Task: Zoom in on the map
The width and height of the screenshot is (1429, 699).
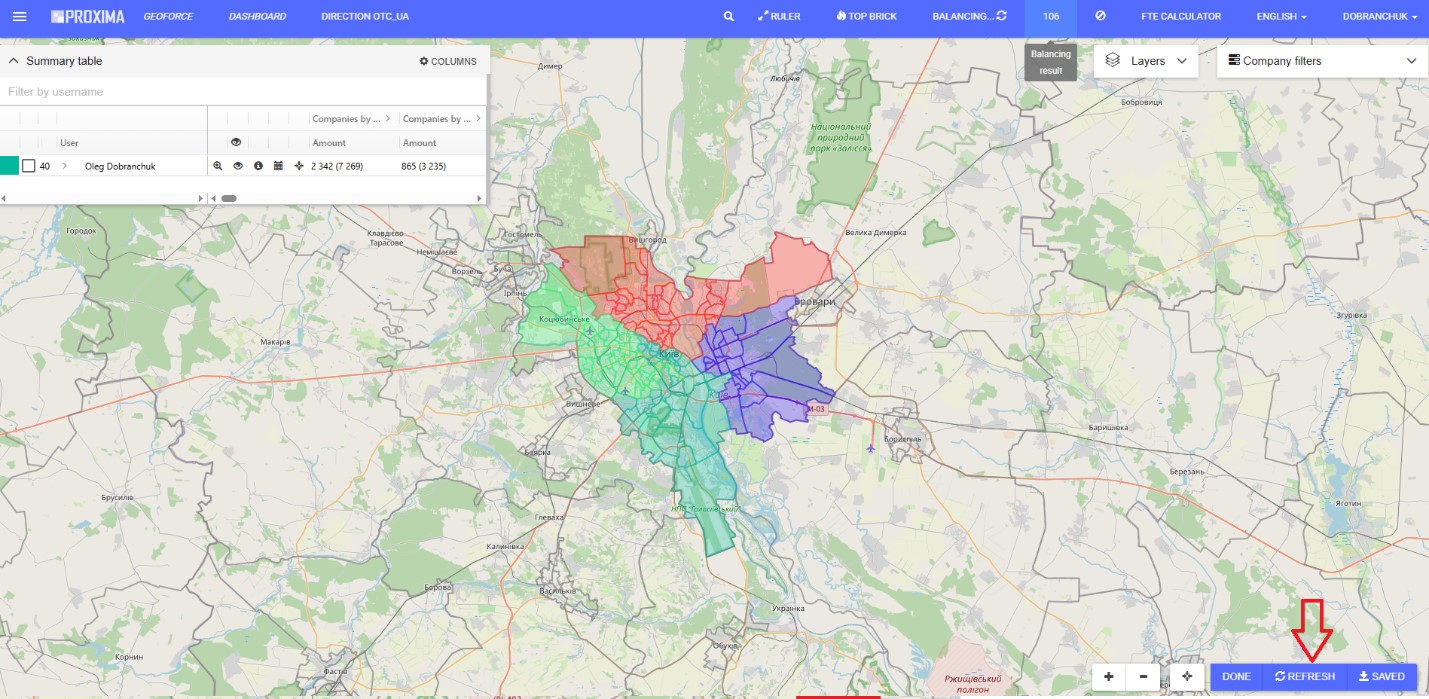Action: coord(1109,677)
